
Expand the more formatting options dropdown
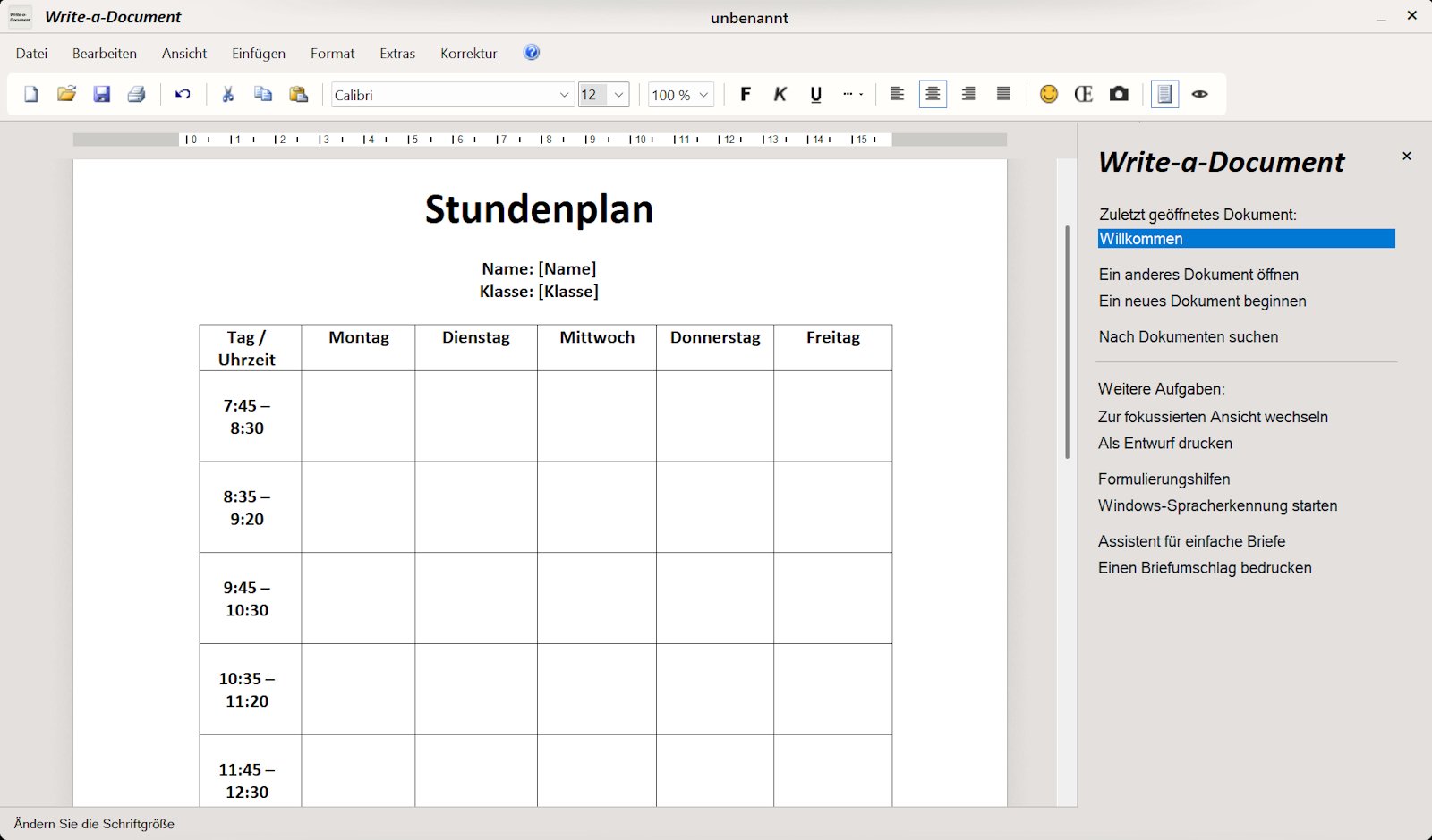853,94
